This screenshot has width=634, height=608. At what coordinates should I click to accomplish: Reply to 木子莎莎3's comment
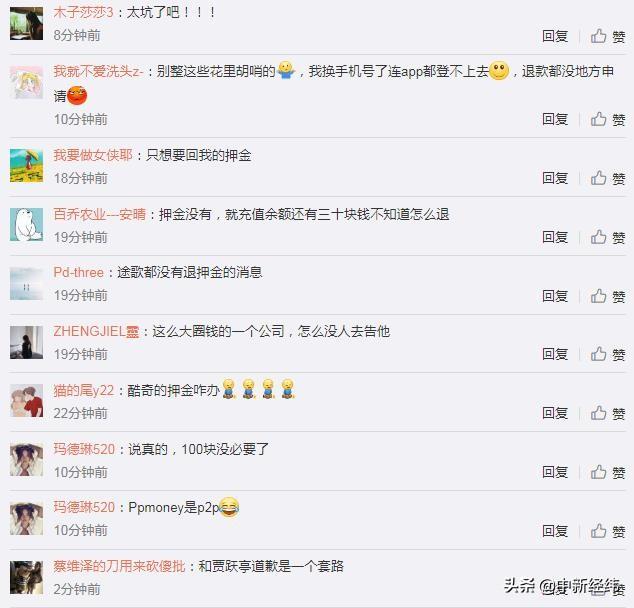[555, 36]
